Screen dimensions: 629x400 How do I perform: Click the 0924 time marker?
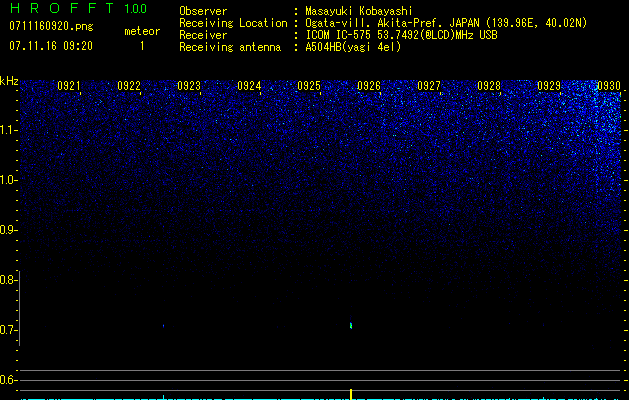(x=249, y=86)
